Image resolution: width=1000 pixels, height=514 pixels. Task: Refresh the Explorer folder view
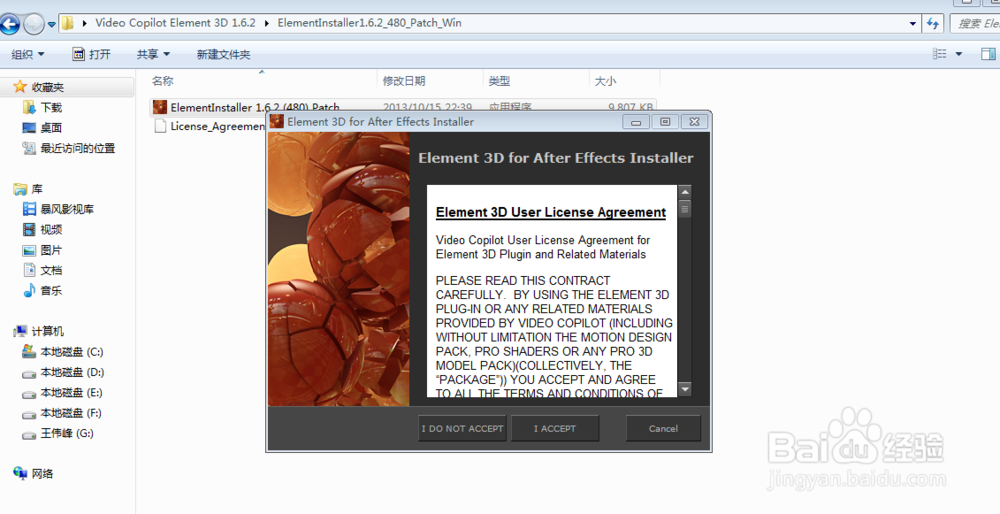coord(933,24)
